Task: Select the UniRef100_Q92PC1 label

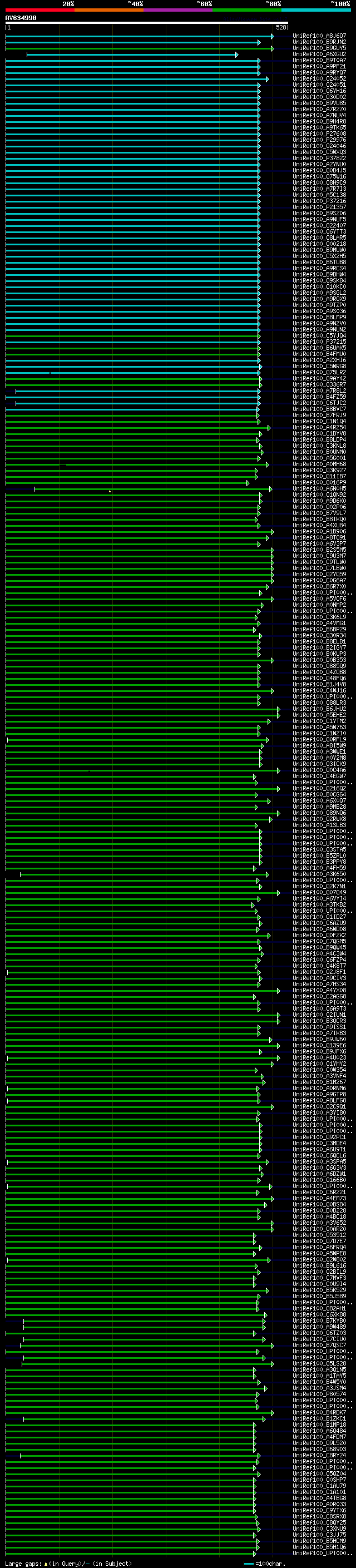Action: coord(319,1137)
